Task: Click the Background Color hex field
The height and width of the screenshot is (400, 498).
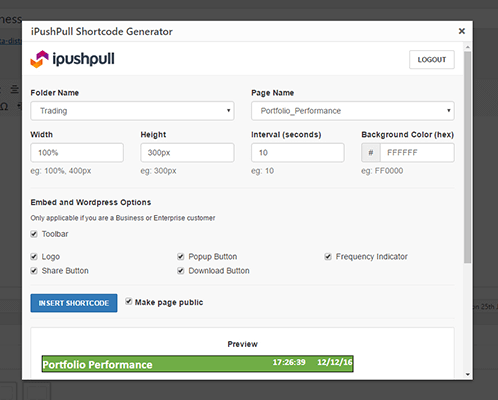Action: pyautogui.click(x=417, y=153)
